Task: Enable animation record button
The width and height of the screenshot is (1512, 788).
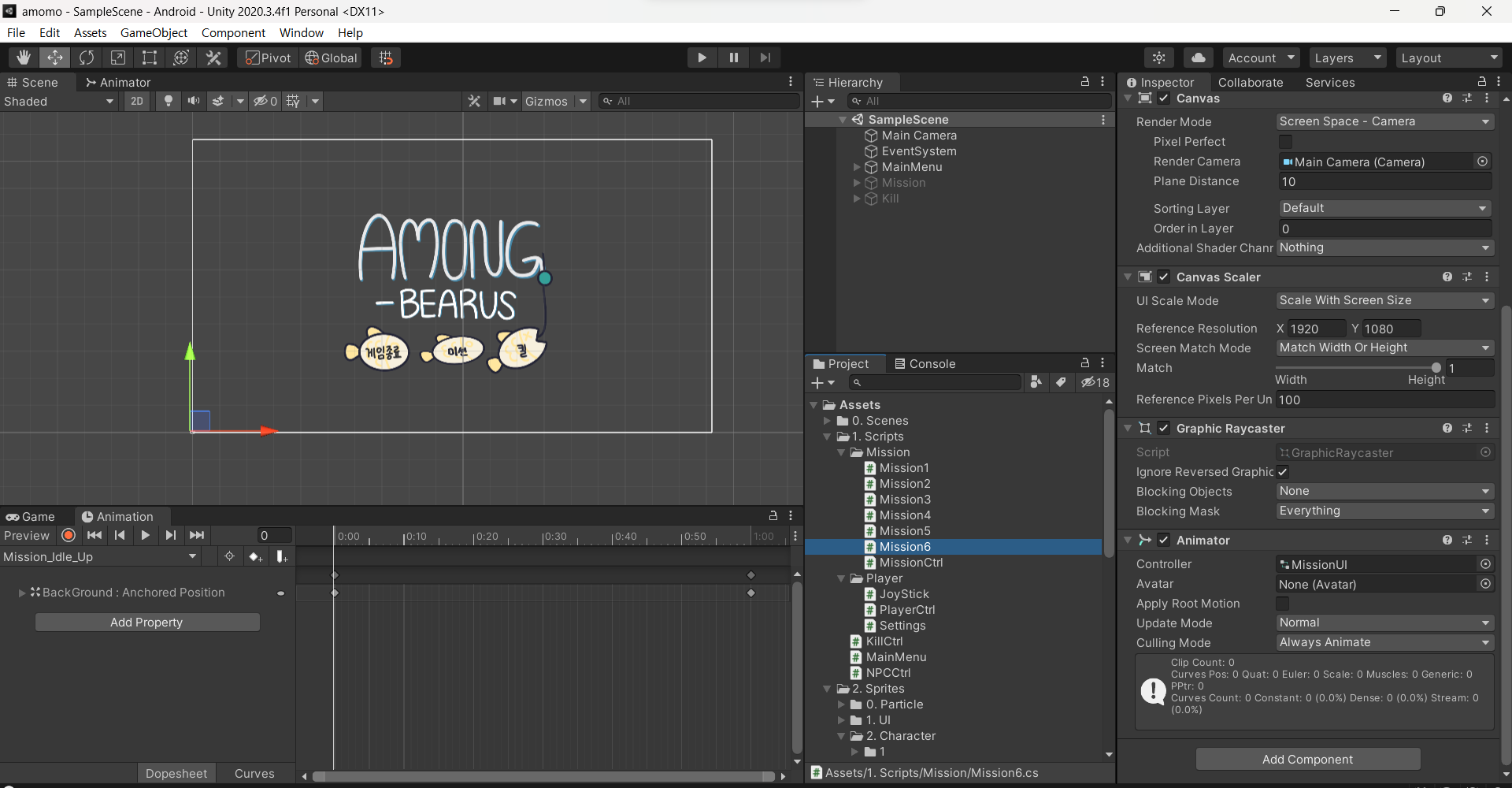Action: (69, 535)
